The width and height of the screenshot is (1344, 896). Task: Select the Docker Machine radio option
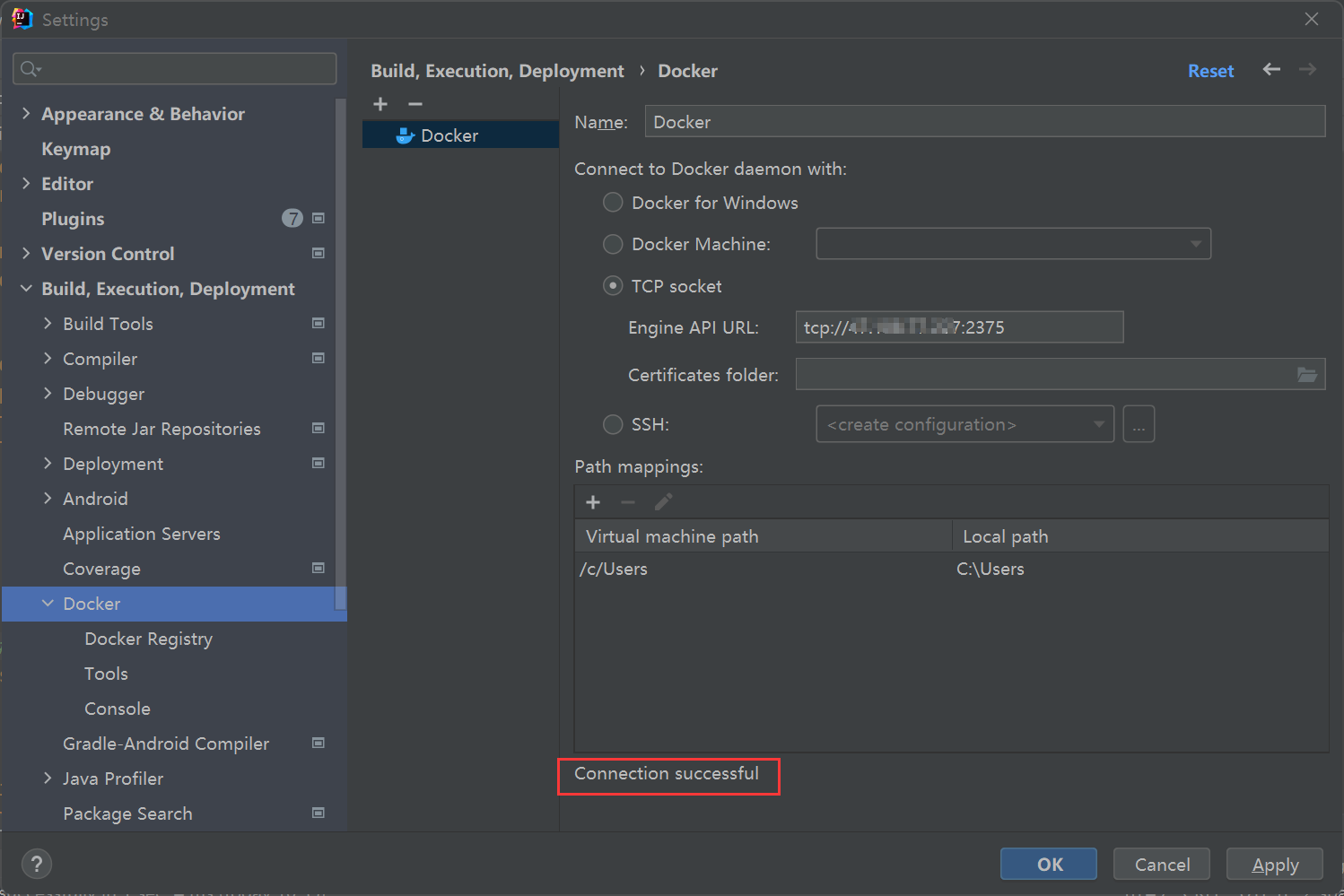(613, 244)
